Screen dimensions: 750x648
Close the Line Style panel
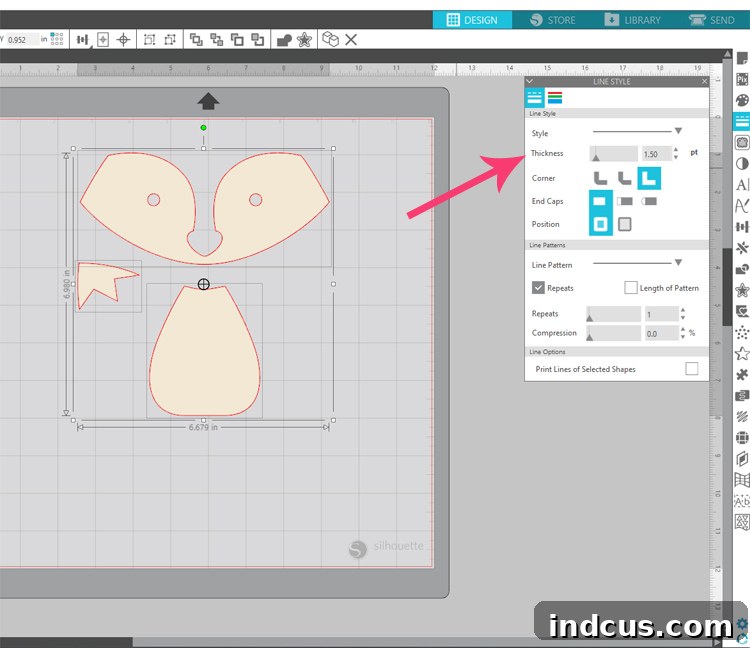point(704,81)
